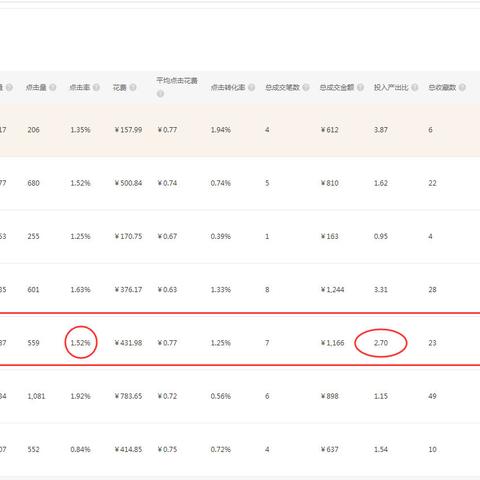The image size is (480, 480).
Task: Select the click count cell 206
Action: coord(33,130)
